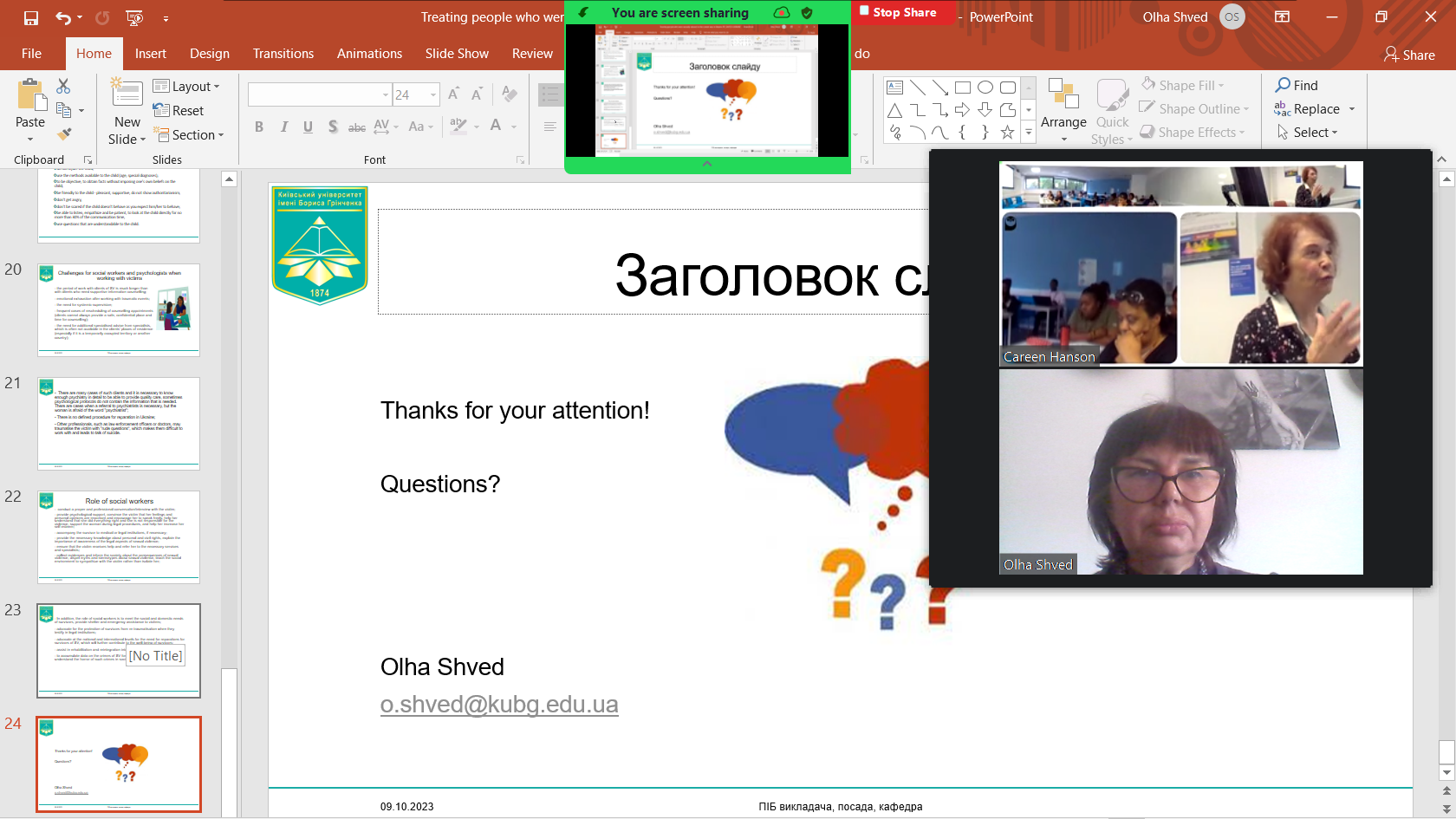Select slide 22 thumbnail, Role of social workers

119,536
